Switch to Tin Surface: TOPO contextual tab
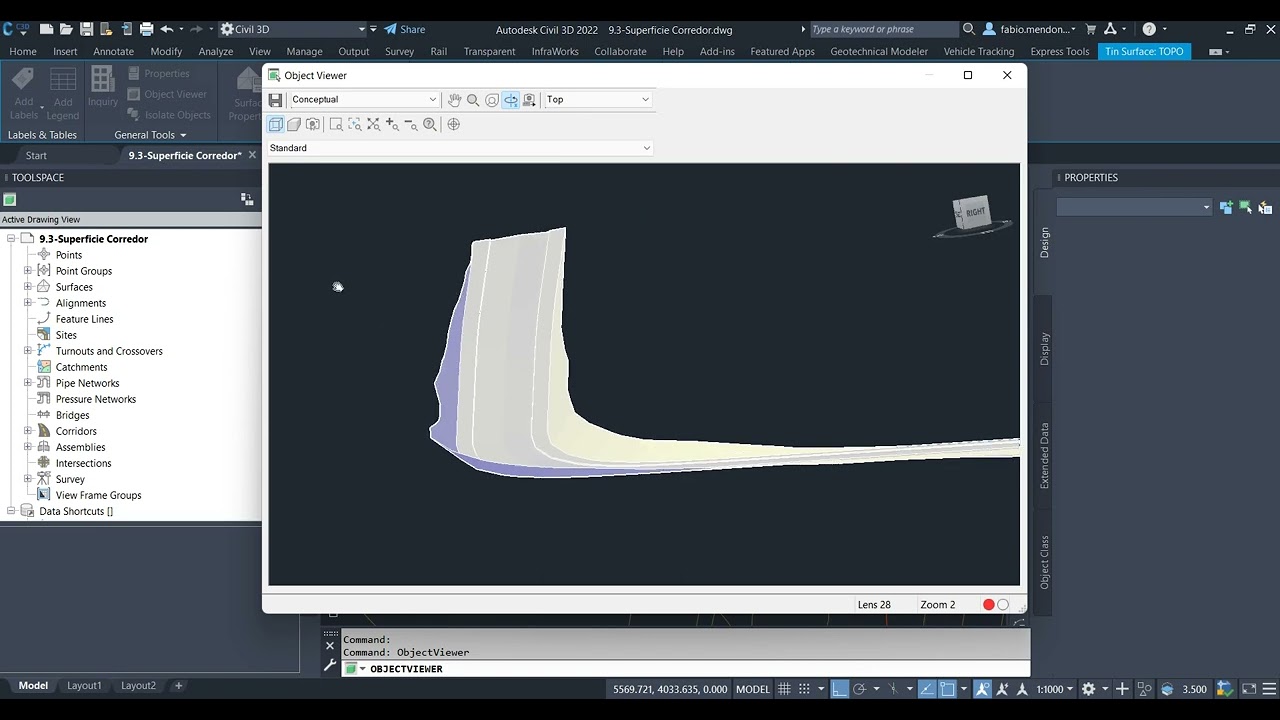The width and height of the screenshot is (1280, 720). [1144, 51]
